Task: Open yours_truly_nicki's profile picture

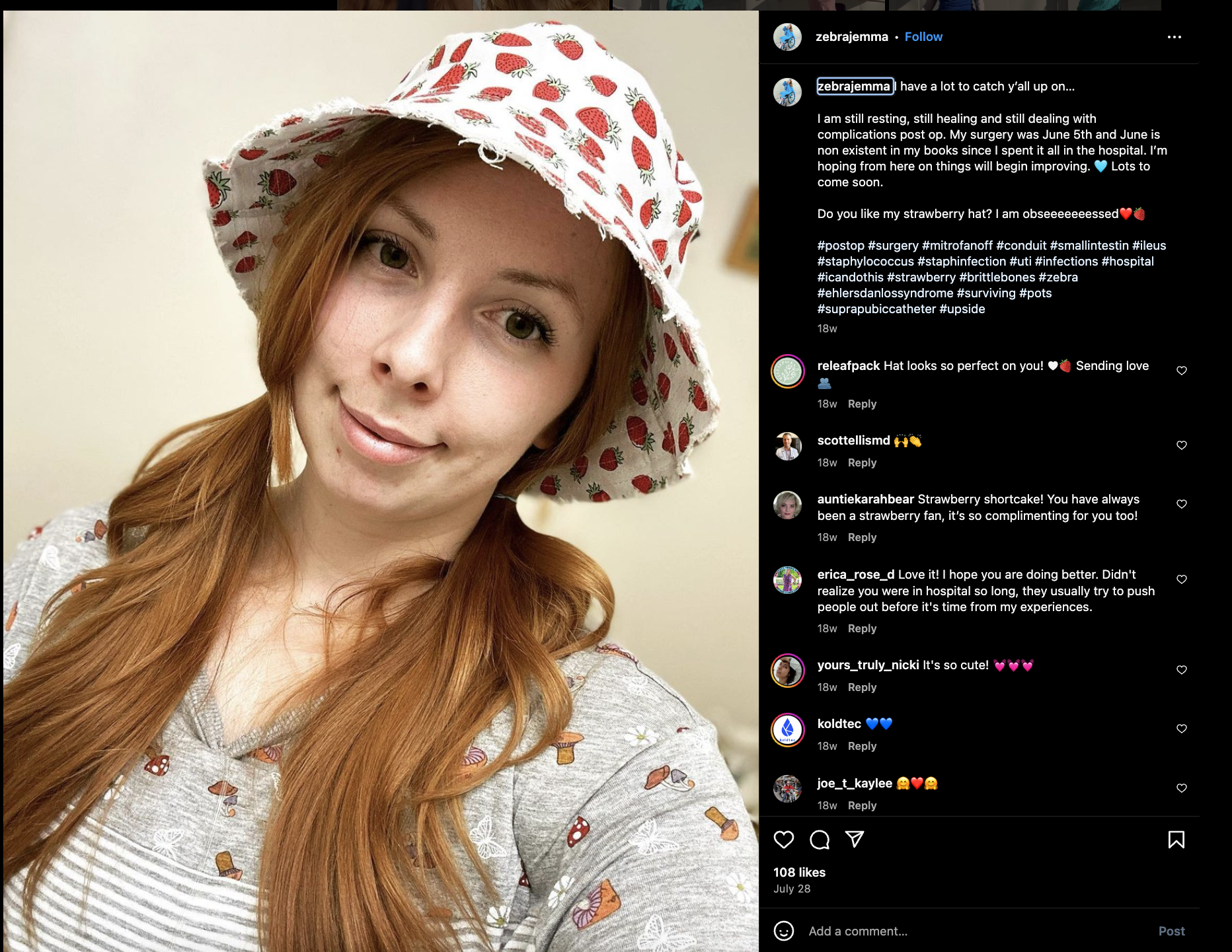Action: (788, 671)
